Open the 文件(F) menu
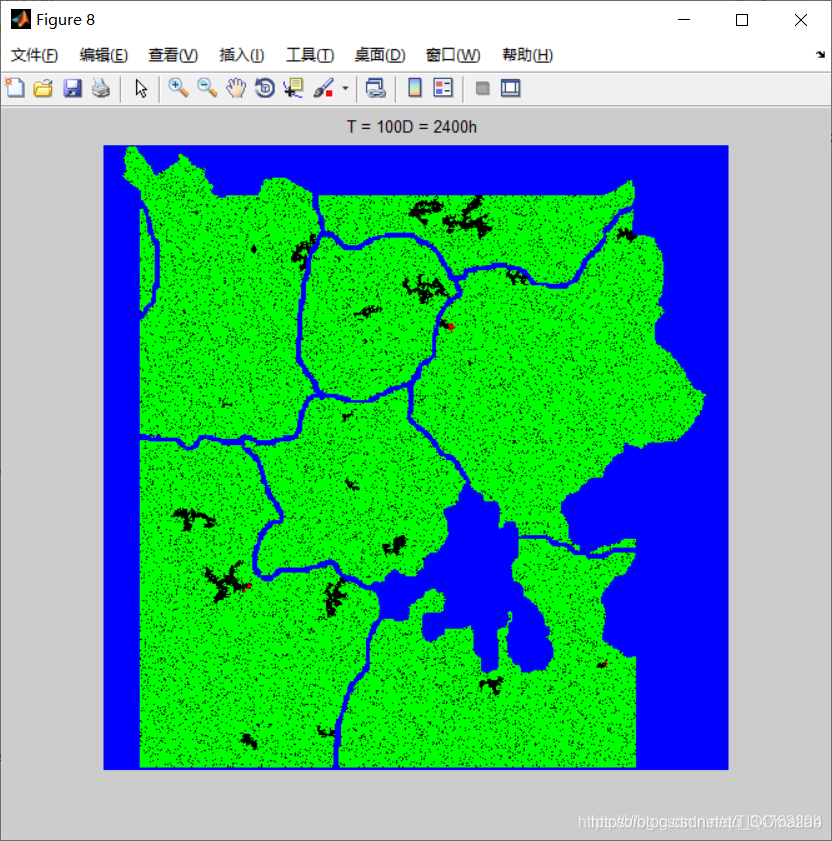Image resolution: width=832 pixels, height=841 pixels. coord(34,55)
